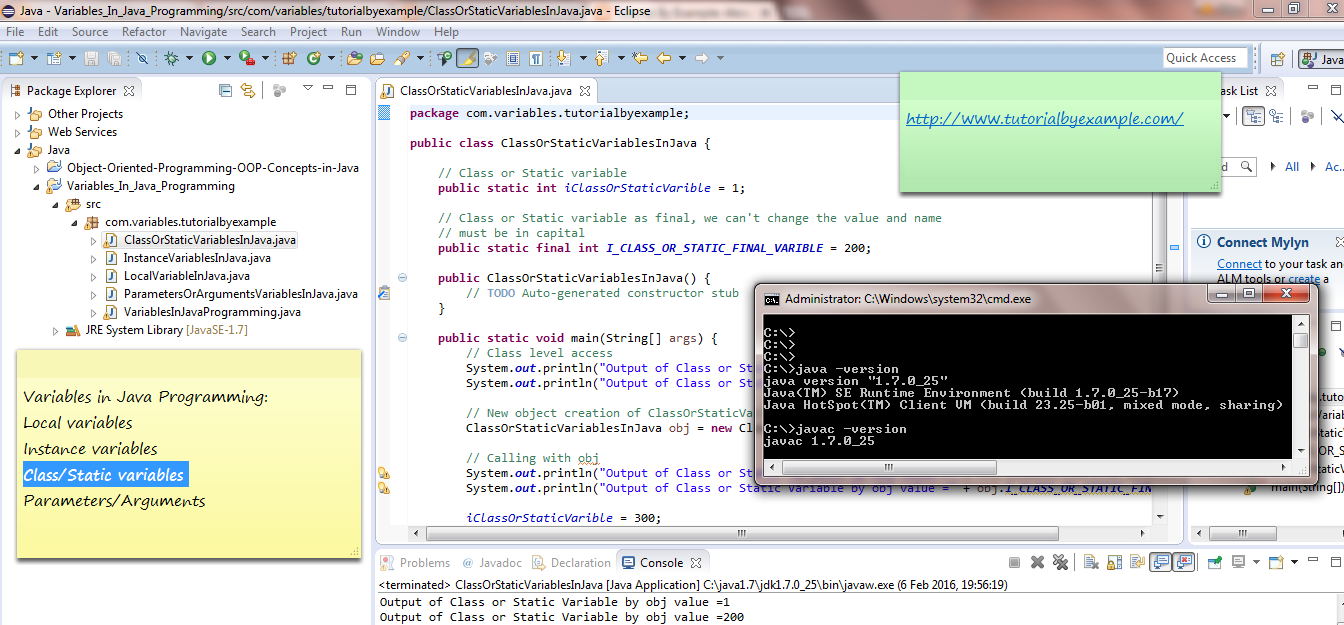Image resolution: width=1344 pixels, height=625 pixels.
Task: Expand the Object-Oriented-Programming-OOP-Concepts-in-Java project
Action: point(37,168)
